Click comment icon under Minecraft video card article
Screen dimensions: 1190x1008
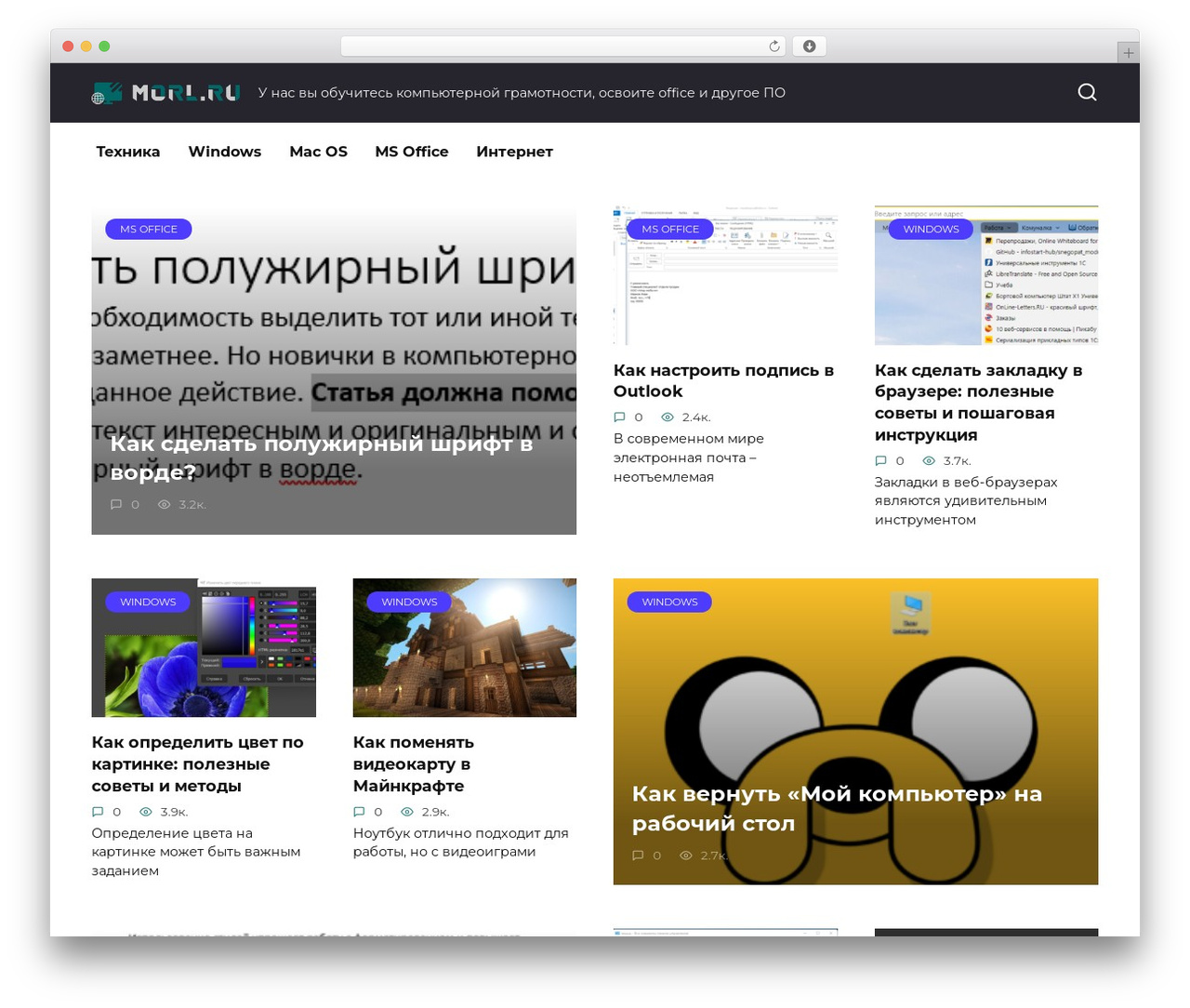[359, 812]
